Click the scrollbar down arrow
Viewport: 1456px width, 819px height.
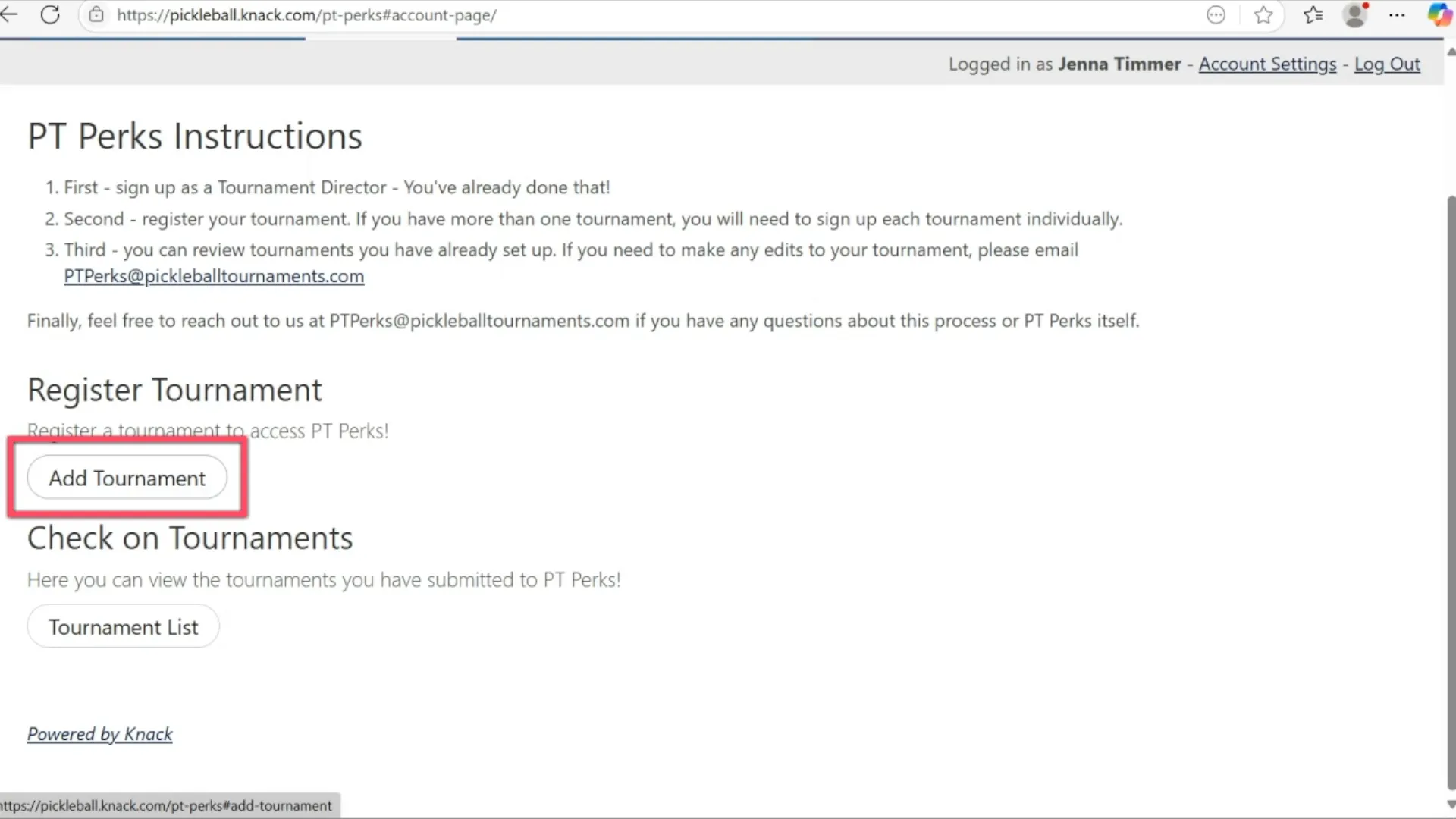[1451, 805]
